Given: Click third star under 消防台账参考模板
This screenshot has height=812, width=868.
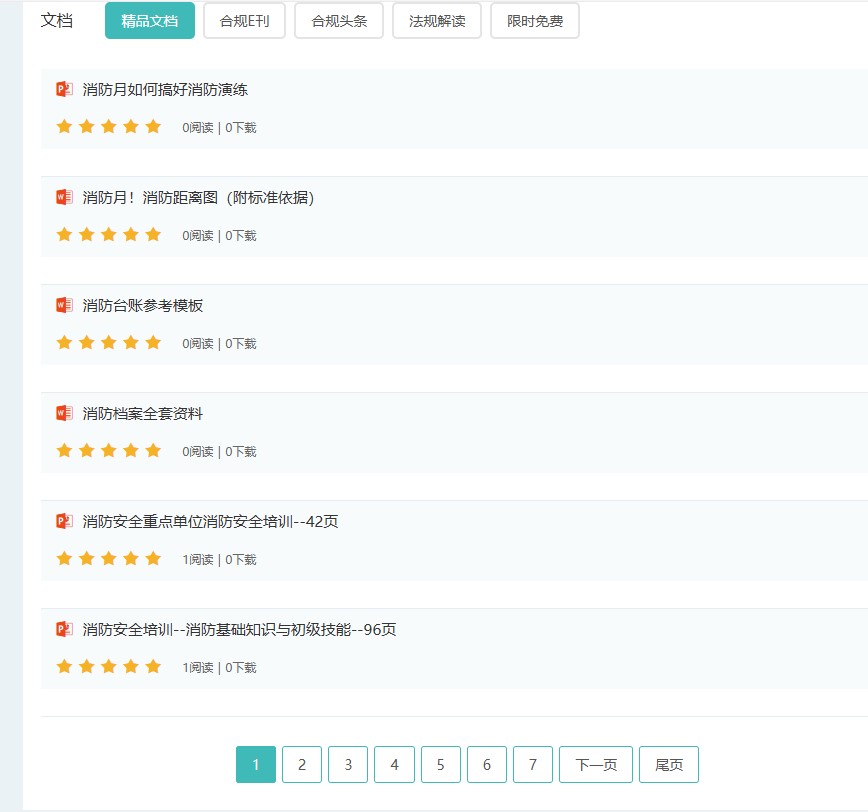Looking at the screenshot, I should [108, 342].
